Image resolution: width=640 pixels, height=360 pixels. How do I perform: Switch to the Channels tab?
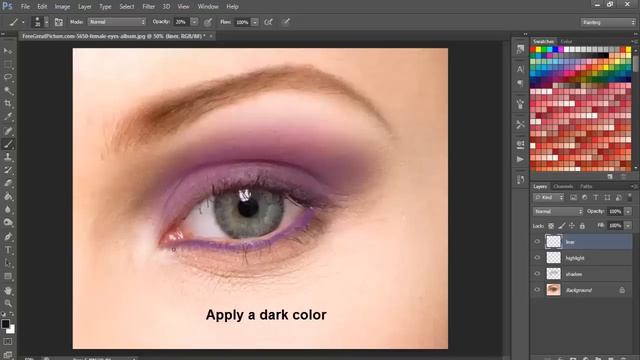pyautogui.click(x=563, y=187)
